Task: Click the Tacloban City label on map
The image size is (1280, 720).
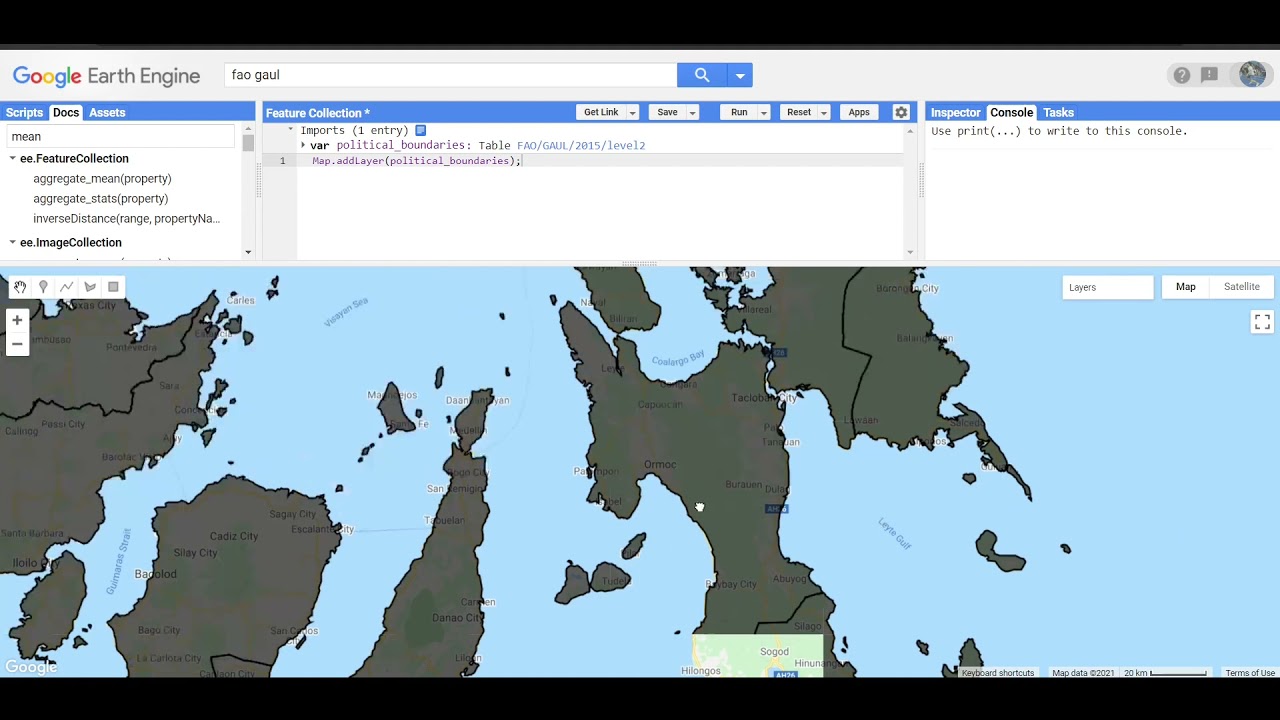Action: pos(766,398)
